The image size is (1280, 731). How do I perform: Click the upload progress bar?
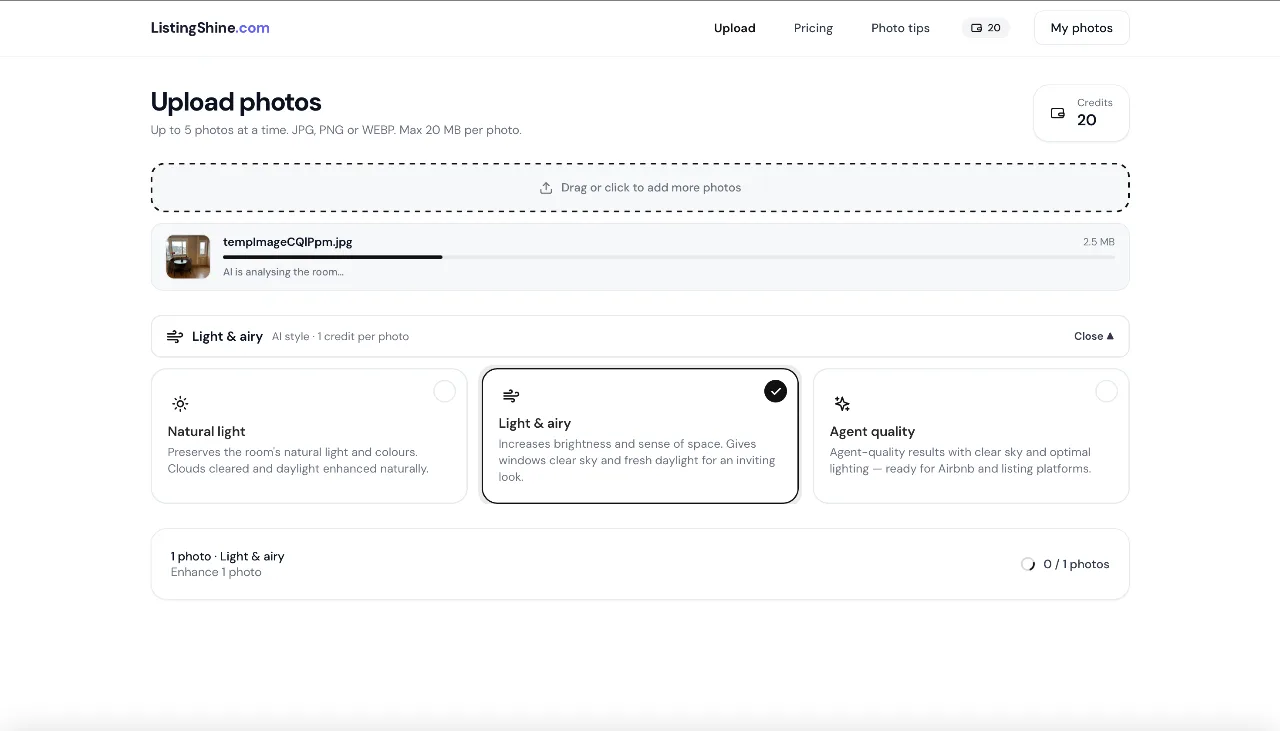coord(669,257)
